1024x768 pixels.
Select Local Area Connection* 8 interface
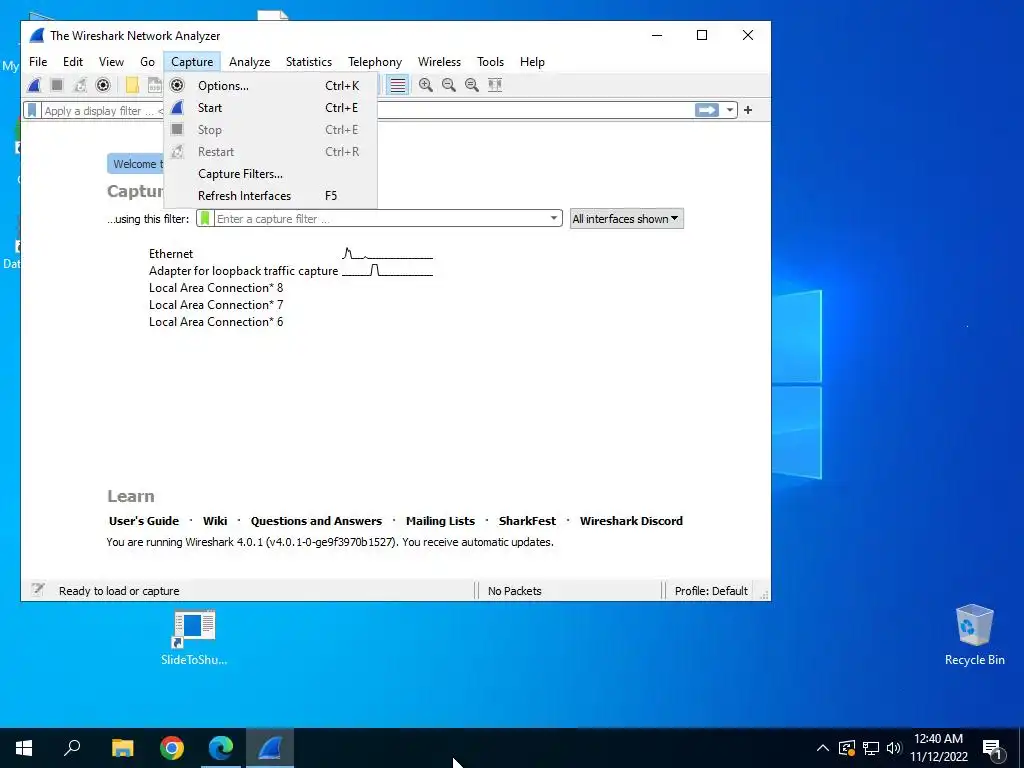[x=216, y=288]
